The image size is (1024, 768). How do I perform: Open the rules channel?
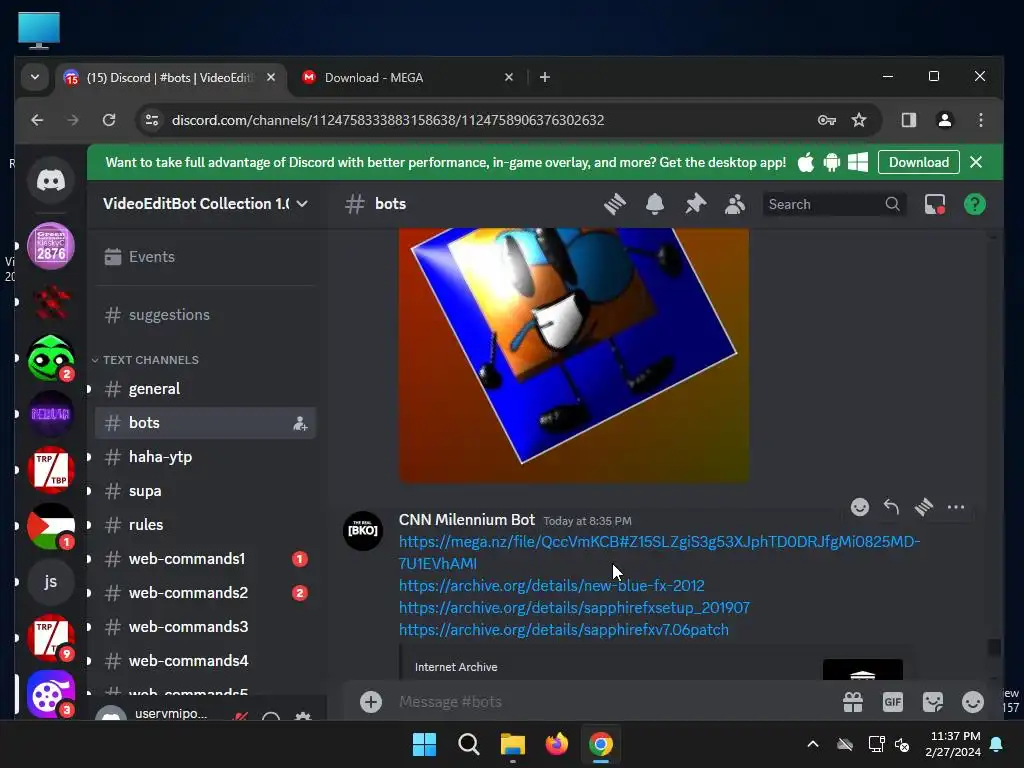tap(205, 524)
